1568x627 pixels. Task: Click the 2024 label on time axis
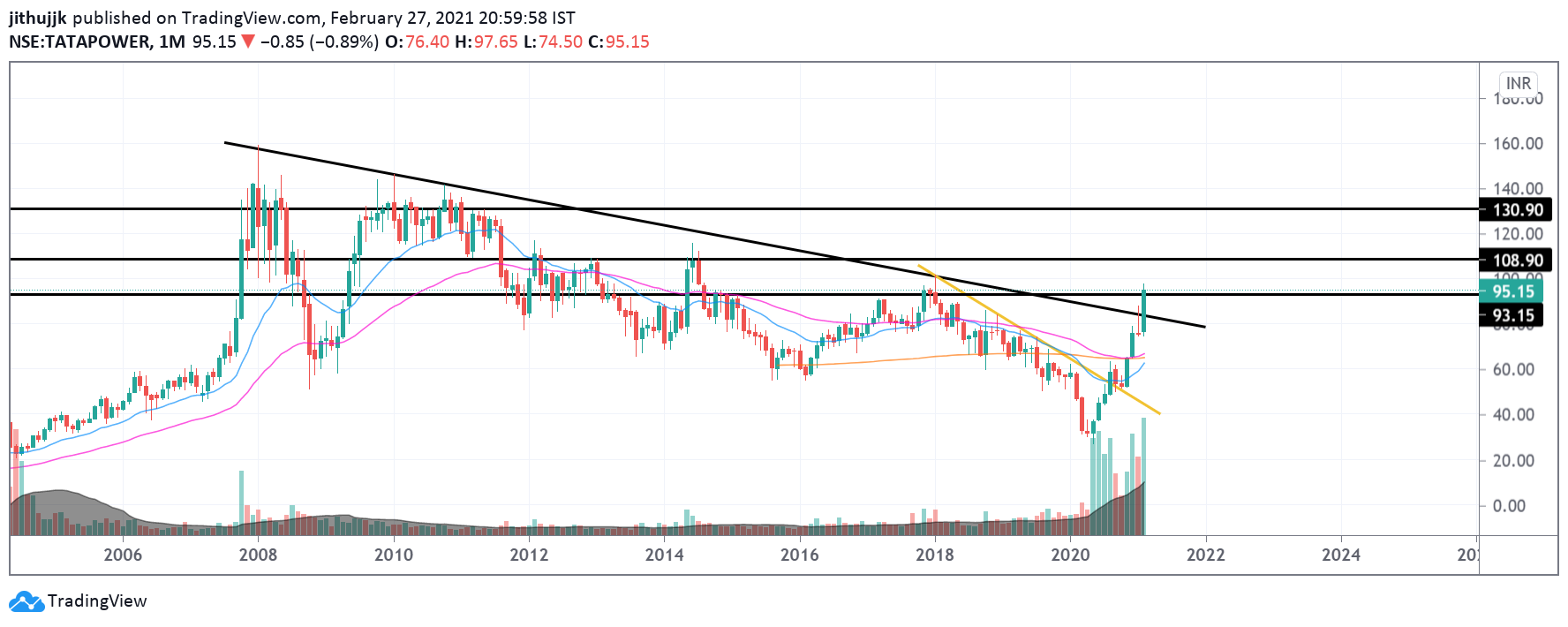point(1341,555)
